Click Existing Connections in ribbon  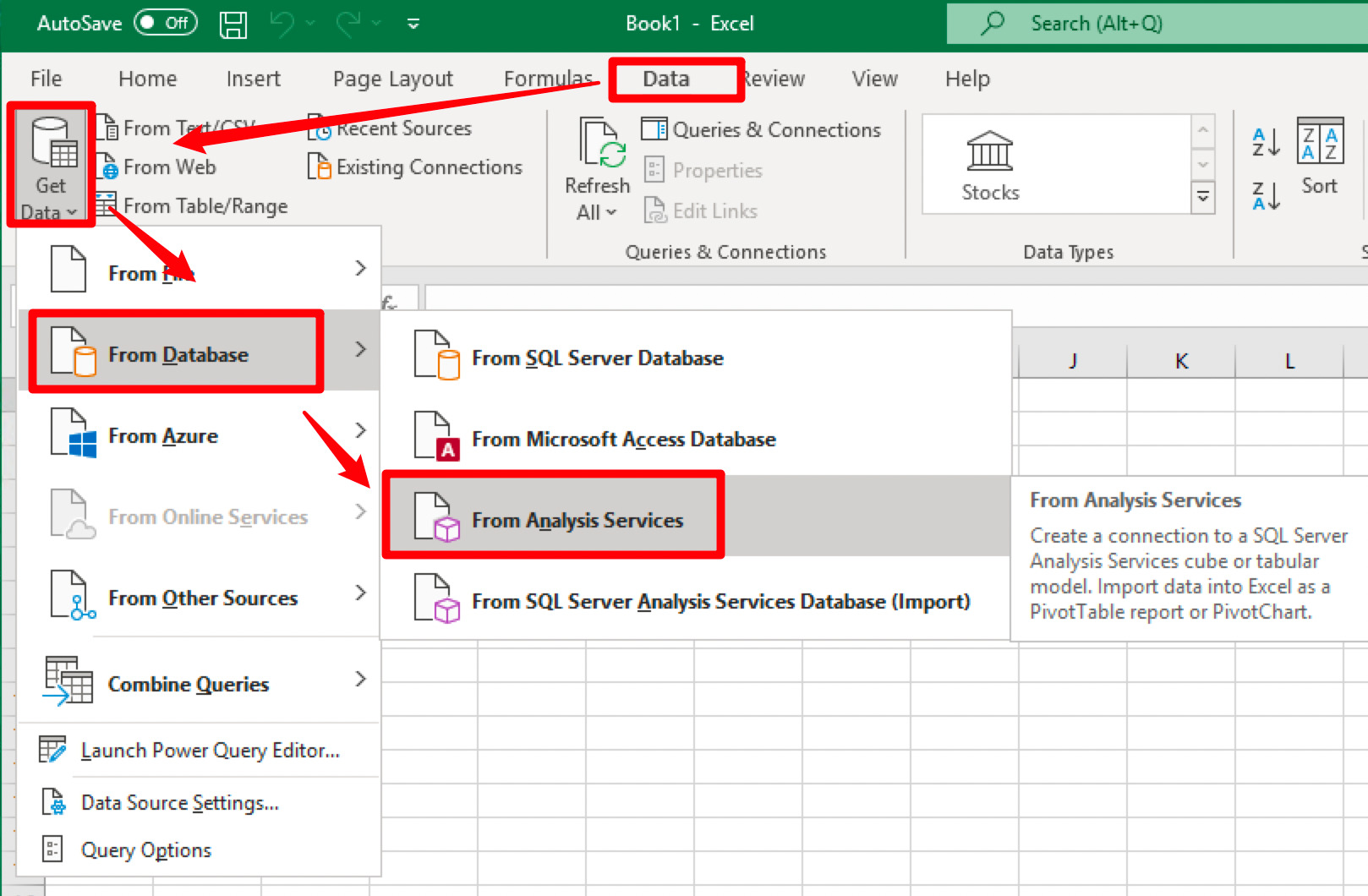point(416,167)
